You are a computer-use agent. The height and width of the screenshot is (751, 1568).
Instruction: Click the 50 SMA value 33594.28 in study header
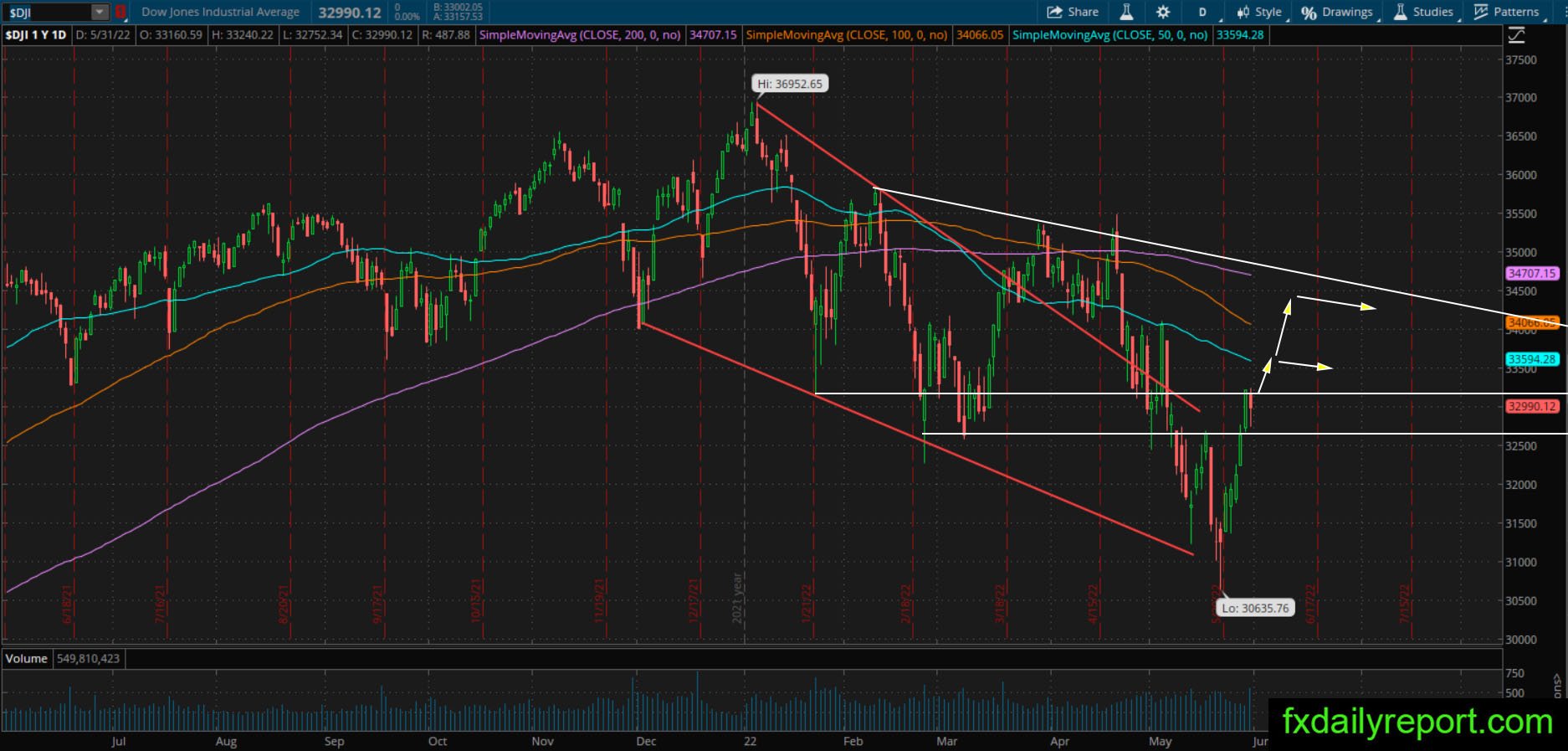pyautogui.click(x=1240, y=35)
